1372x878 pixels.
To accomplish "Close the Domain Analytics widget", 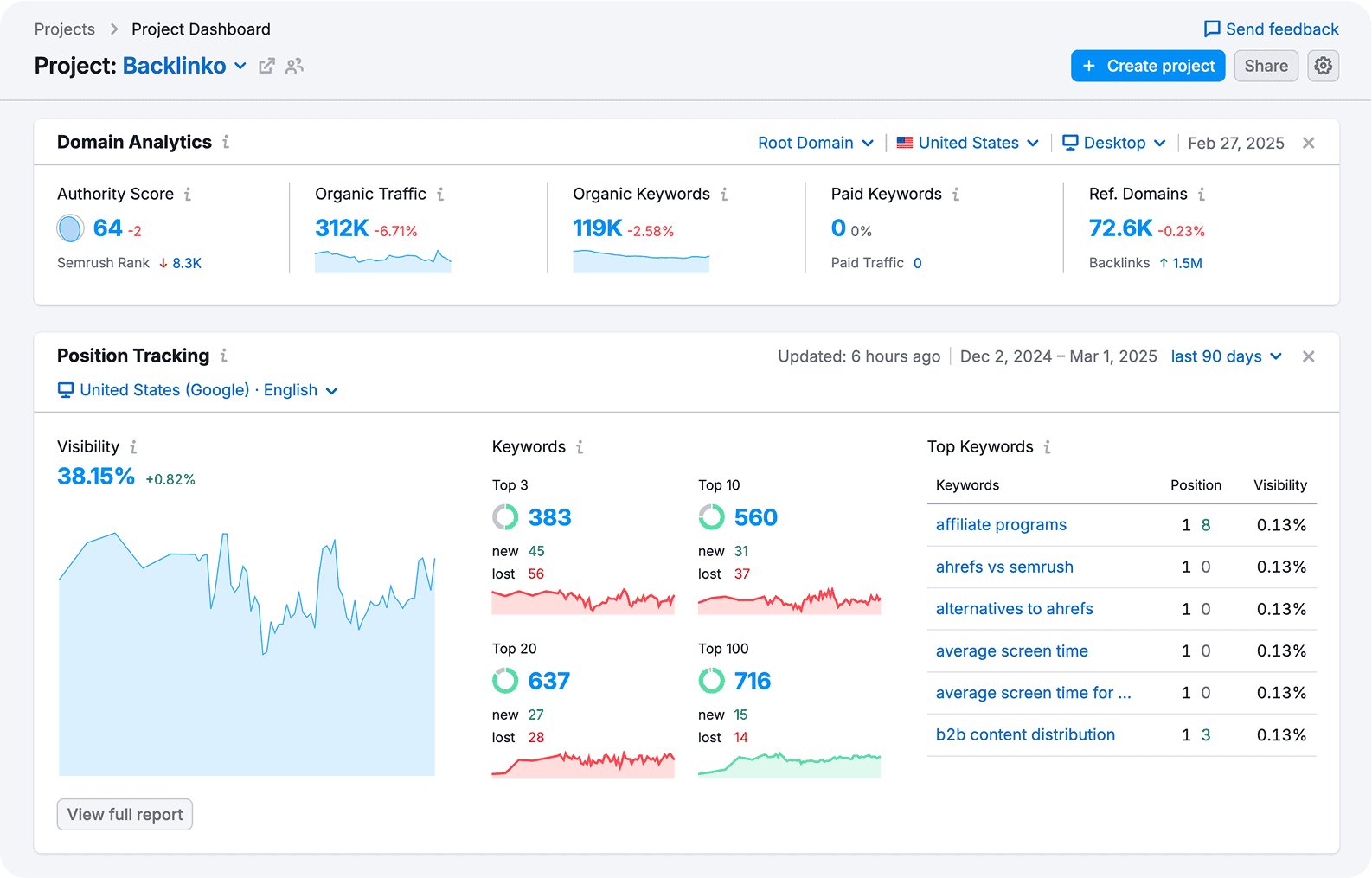I will (1308, 143).
